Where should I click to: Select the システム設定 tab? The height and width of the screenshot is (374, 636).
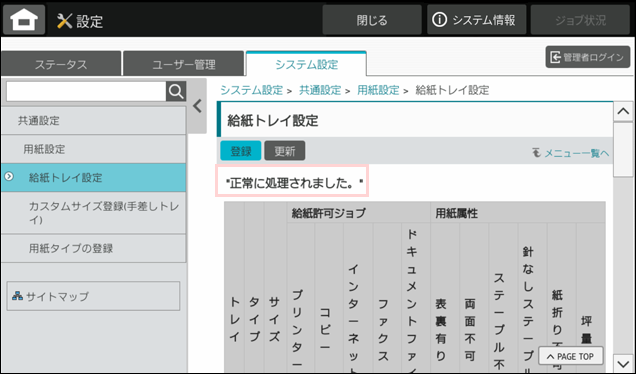(x=306, y=64)
